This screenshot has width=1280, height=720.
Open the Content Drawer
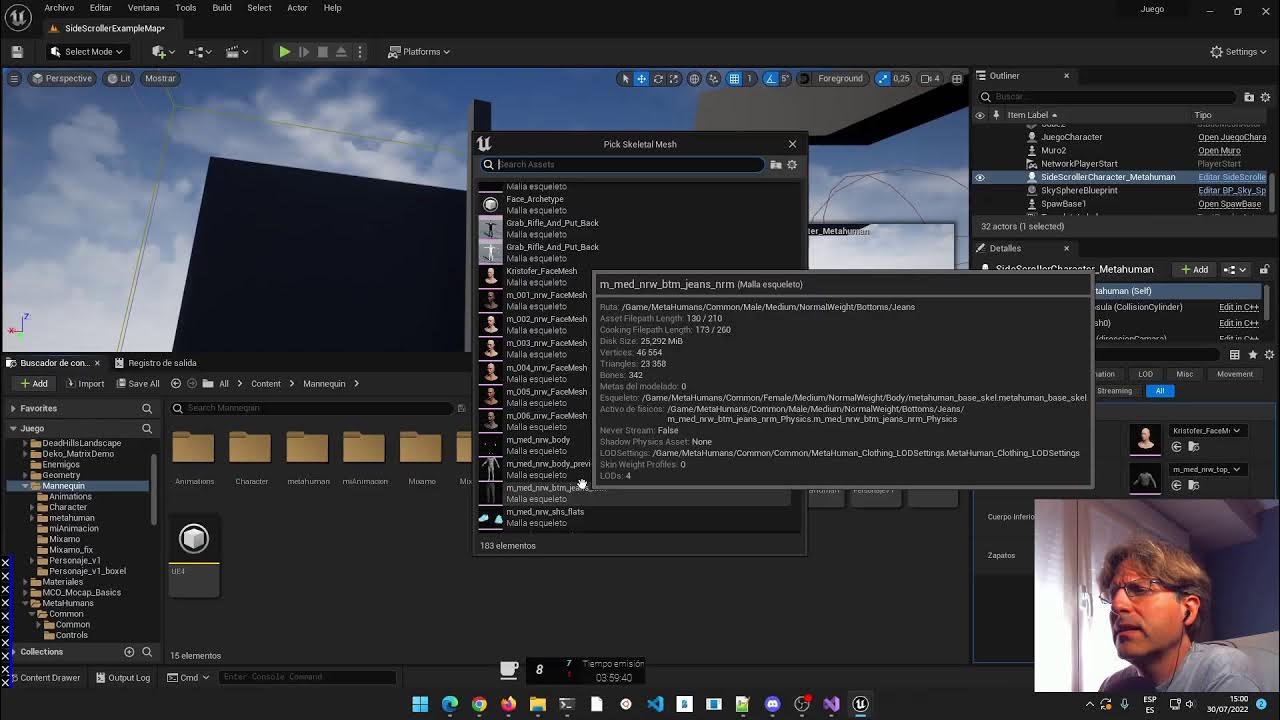tap(43, 677)
